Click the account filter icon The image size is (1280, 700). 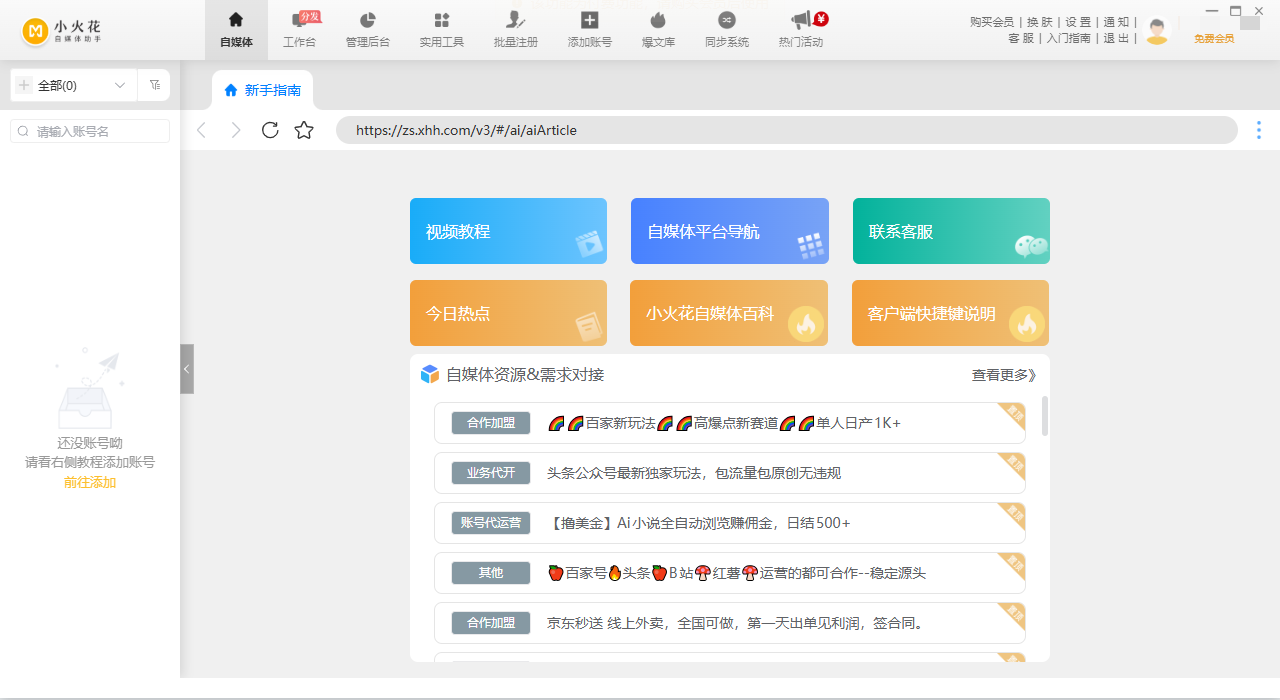point(155,85)
